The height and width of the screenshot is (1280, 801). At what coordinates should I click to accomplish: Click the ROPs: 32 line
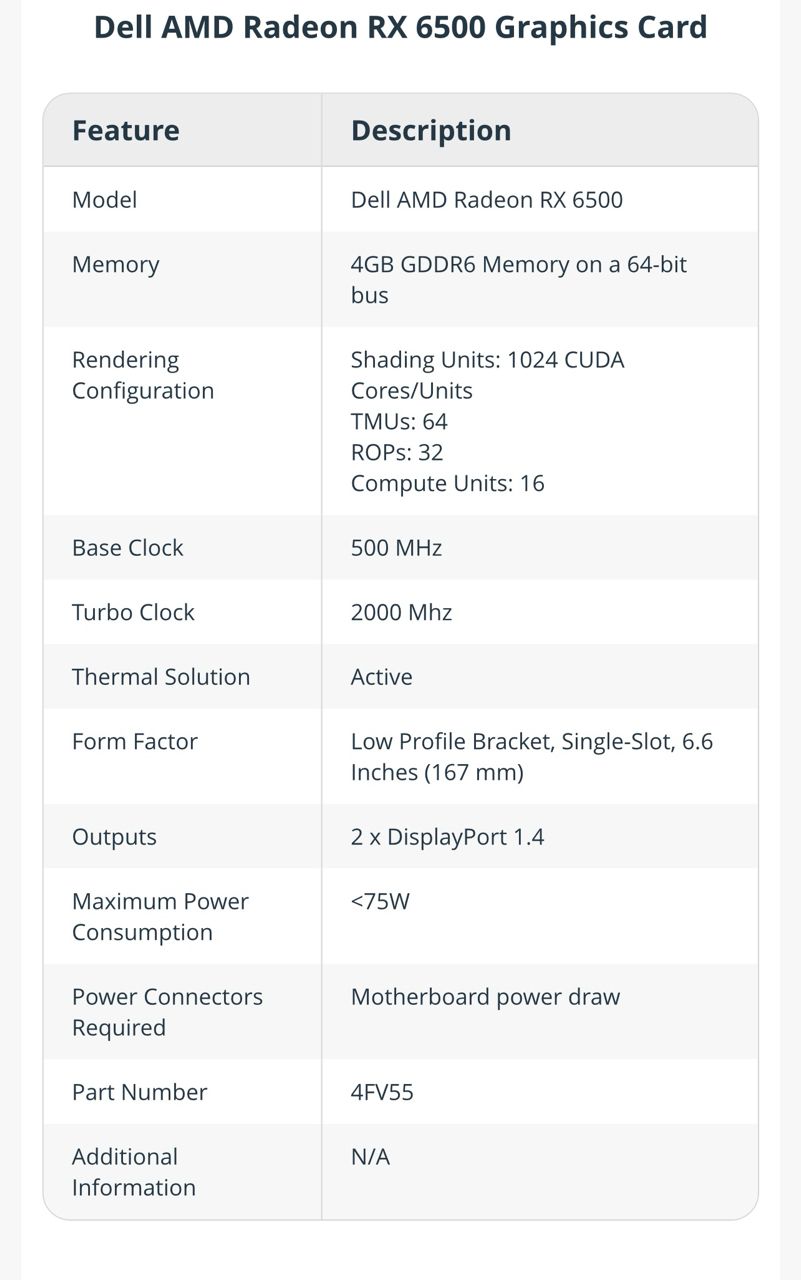point(397,452)
